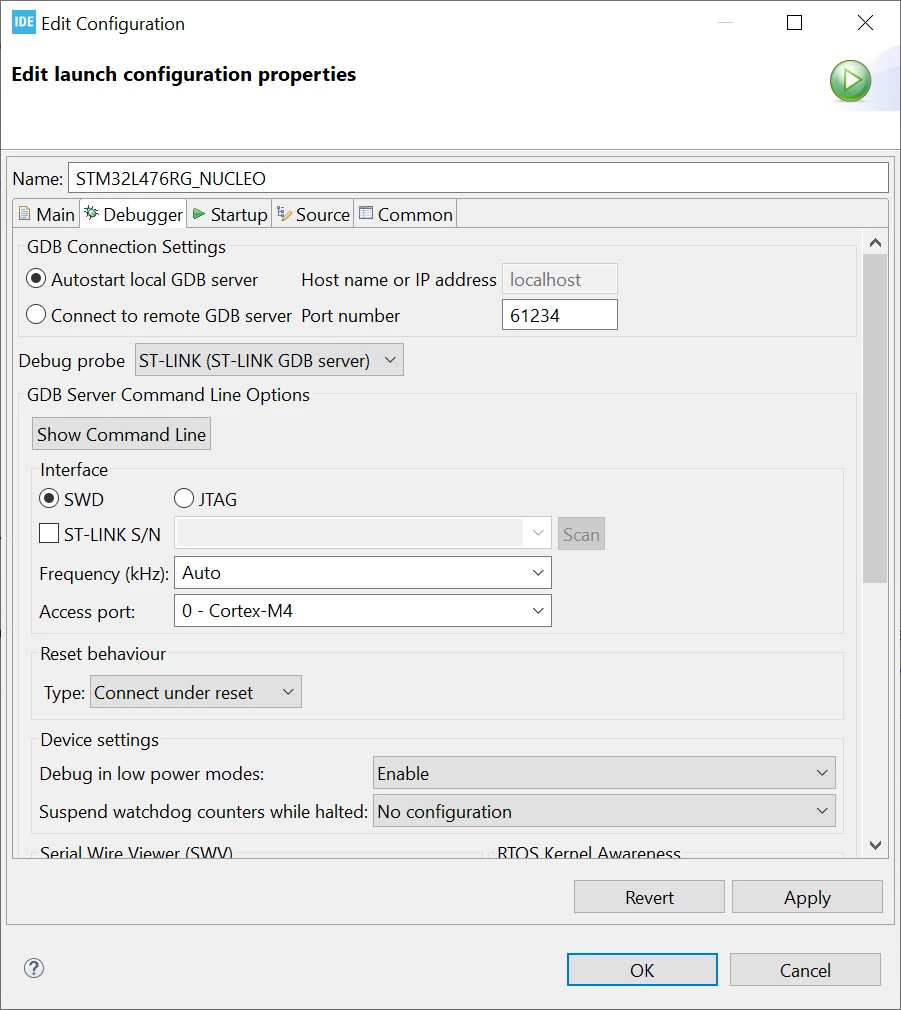
Task: Open the Debug probe dropdown
Action: tap(269, 360)
